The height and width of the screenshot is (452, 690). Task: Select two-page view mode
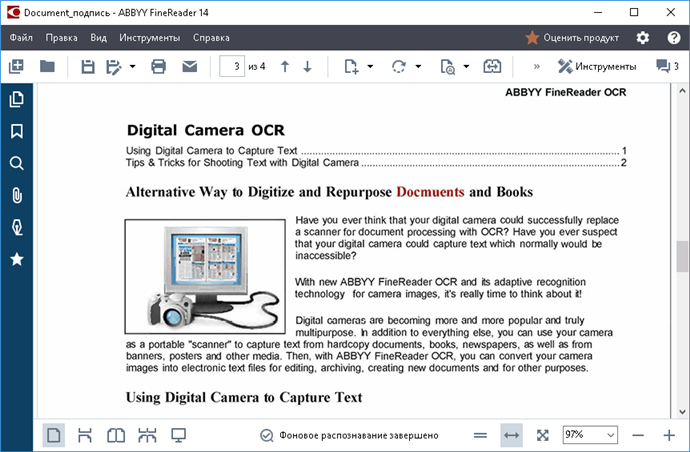pos(116,435)
